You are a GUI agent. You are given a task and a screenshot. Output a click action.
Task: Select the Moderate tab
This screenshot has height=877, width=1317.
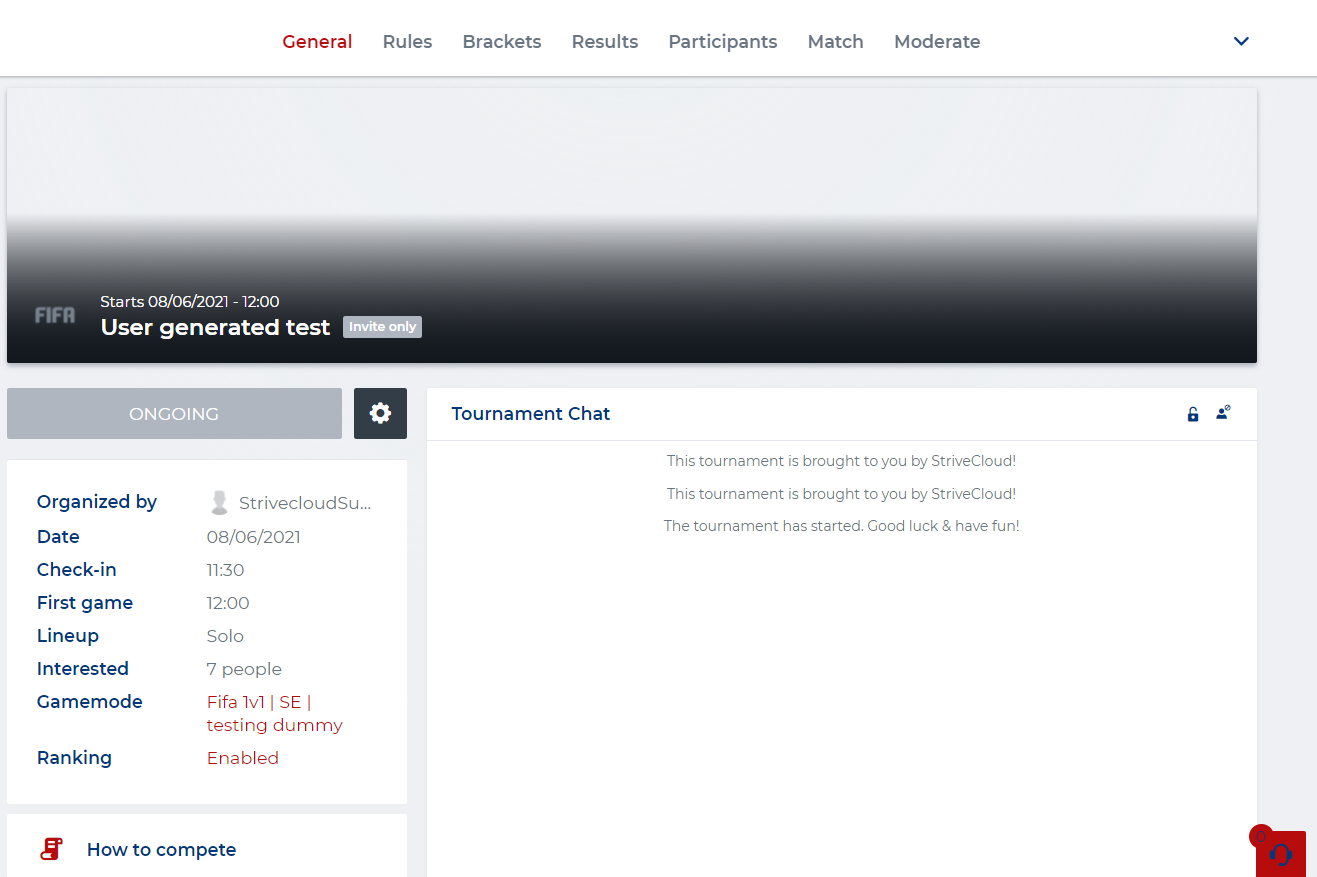[x=936, y=42]
